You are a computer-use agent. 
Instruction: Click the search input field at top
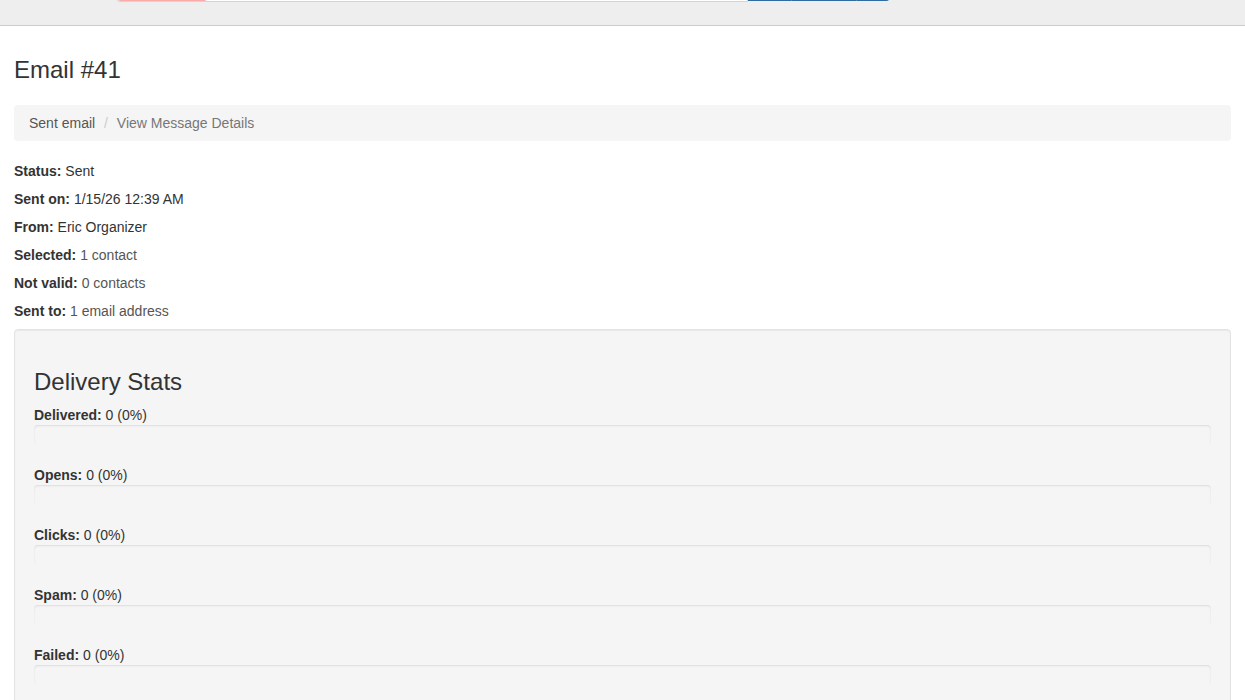pos(470,3)
